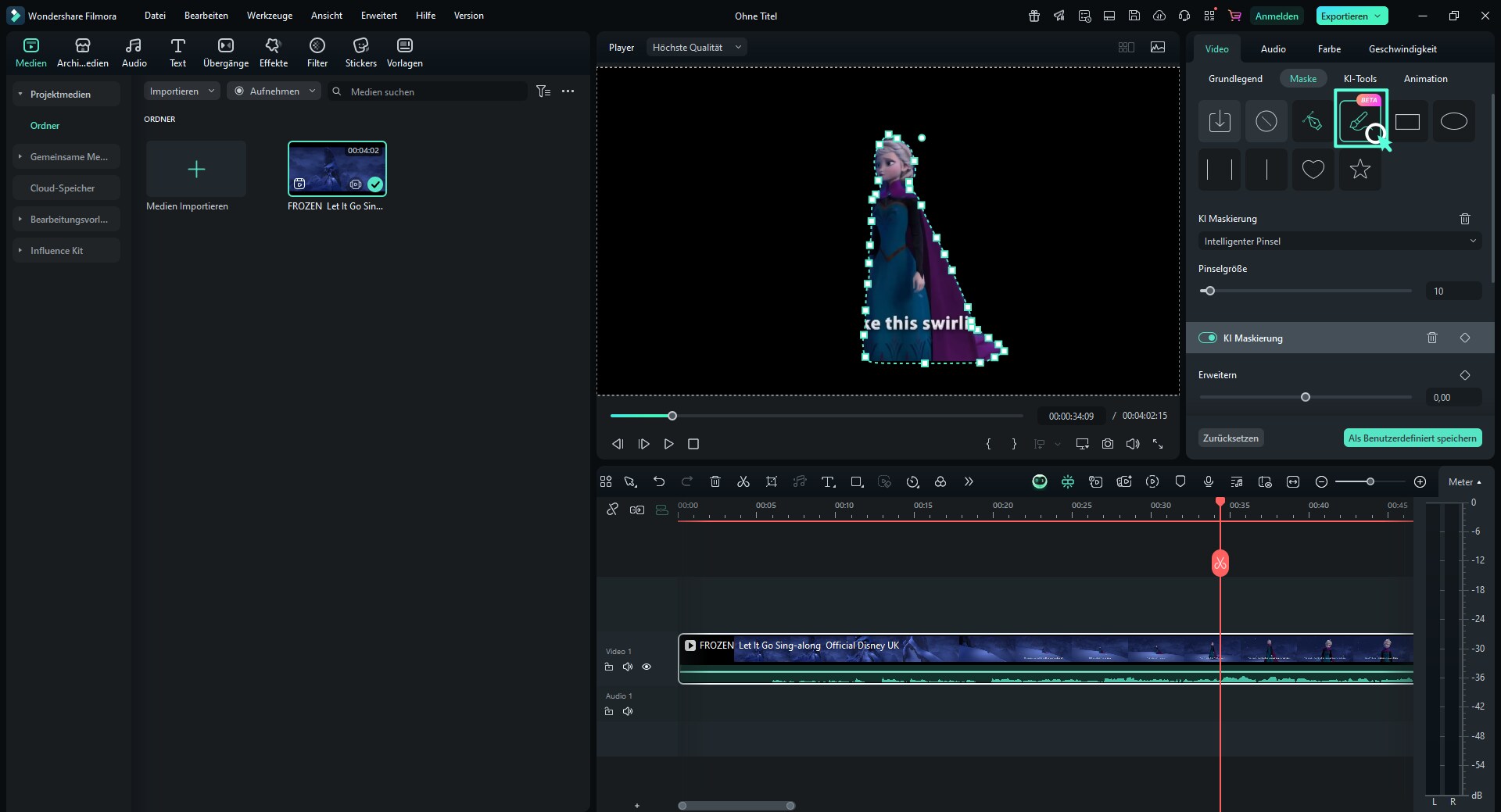
Task: Select the ellipse mask shape
Action: point(1454,122)
